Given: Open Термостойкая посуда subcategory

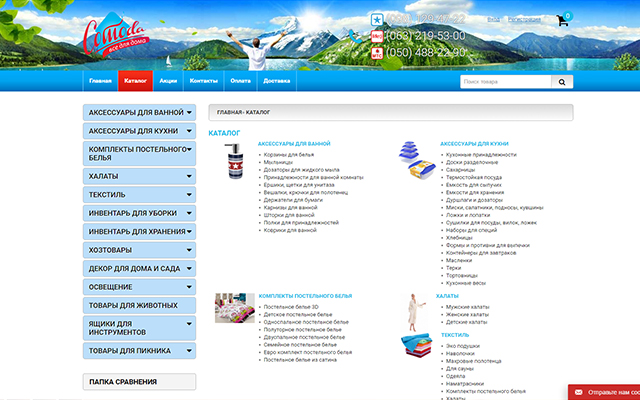Looking at the screenshot, I should pyautogui.click(x=474, y=178).
